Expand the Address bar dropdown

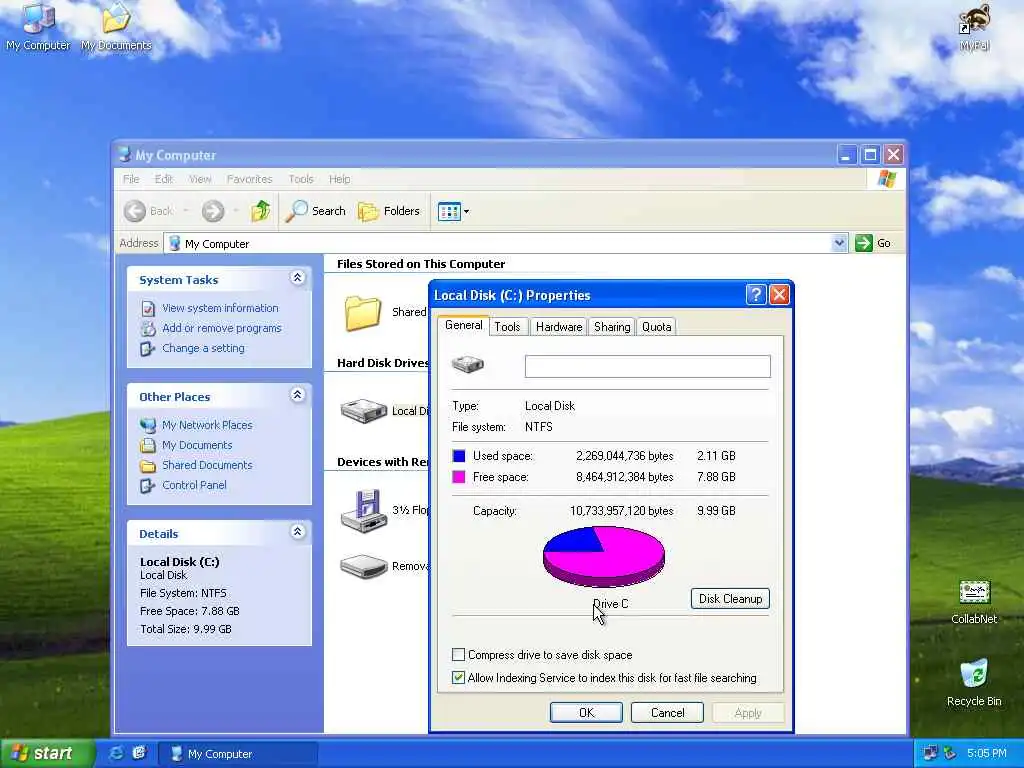pos(839,243)
